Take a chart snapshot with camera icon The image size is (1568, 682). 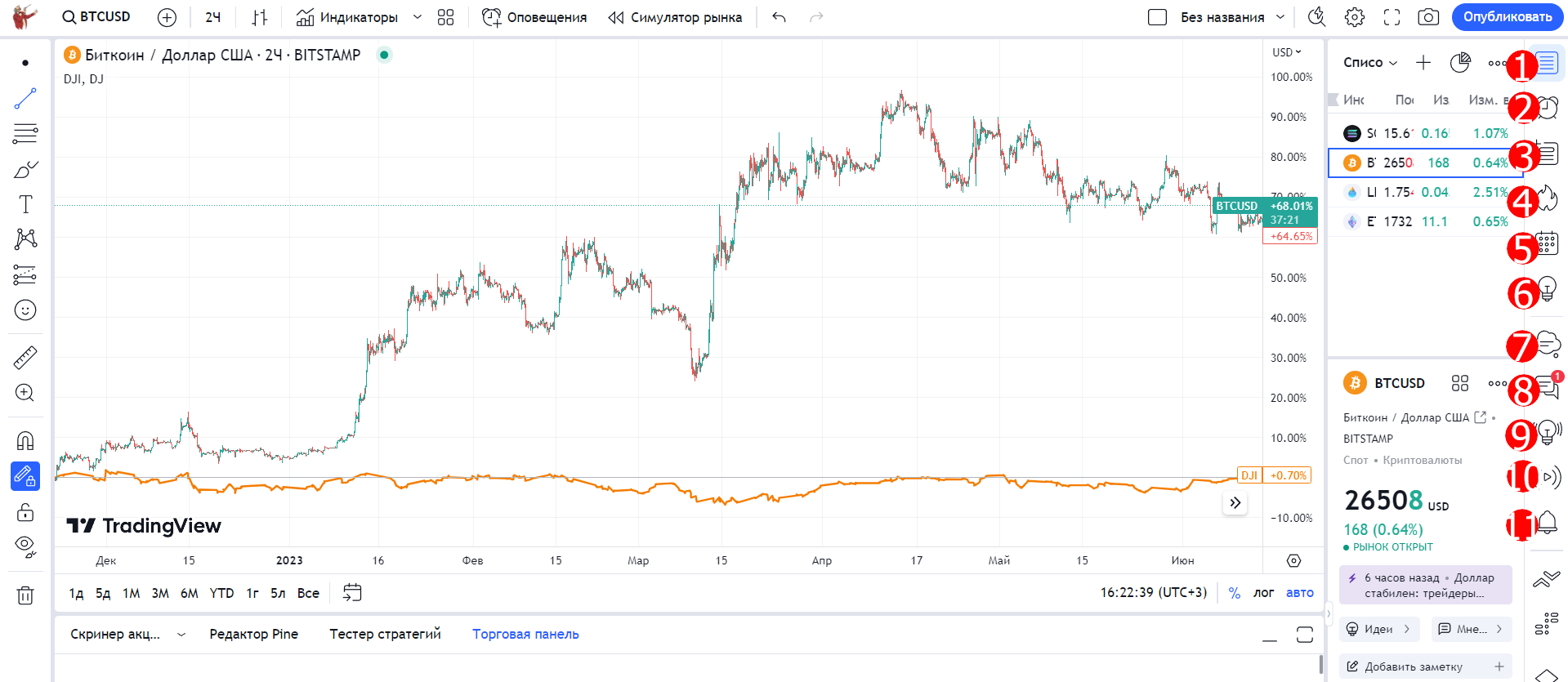click(x=1428, y=17)
